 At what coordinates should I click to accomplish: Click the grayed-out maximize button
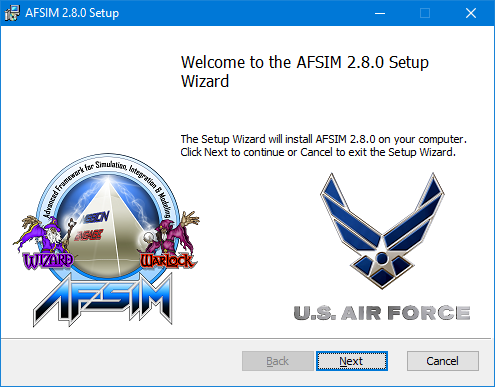[x=425, y=13]
